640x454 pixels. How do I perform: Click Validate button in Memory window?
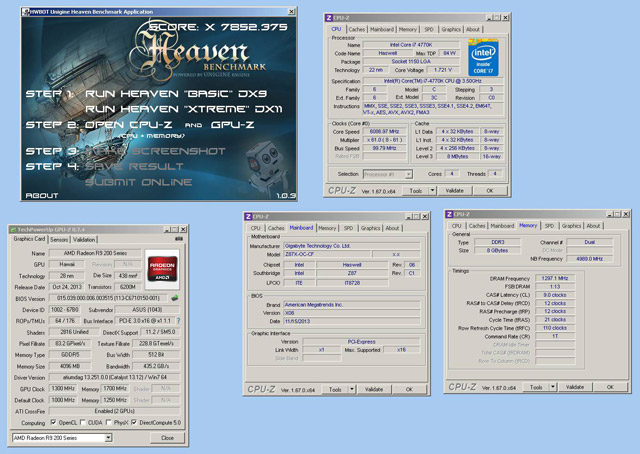click(575, 387)
